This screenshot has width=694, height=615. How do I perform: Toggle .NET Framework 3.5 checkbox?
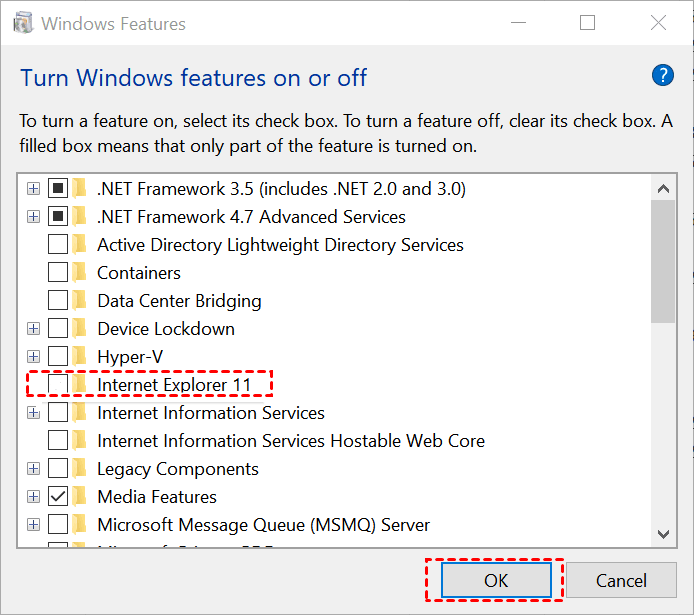click(58, 189)
